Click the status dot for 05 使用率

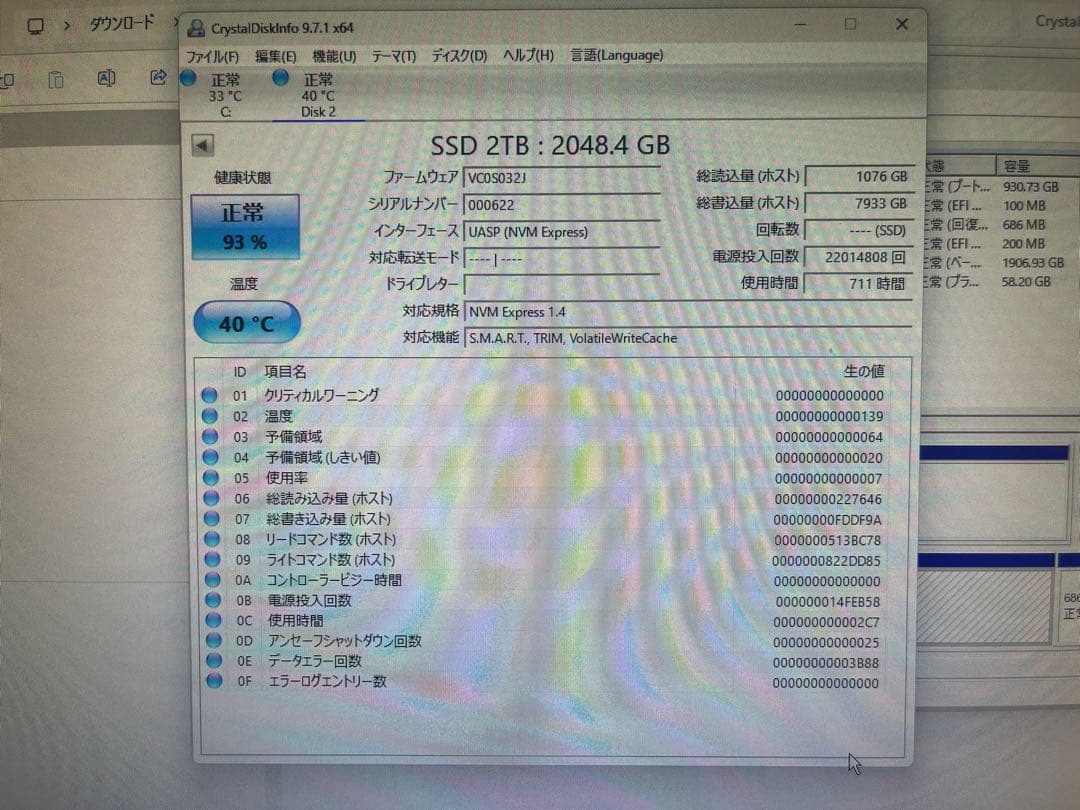tap(211, 477)
